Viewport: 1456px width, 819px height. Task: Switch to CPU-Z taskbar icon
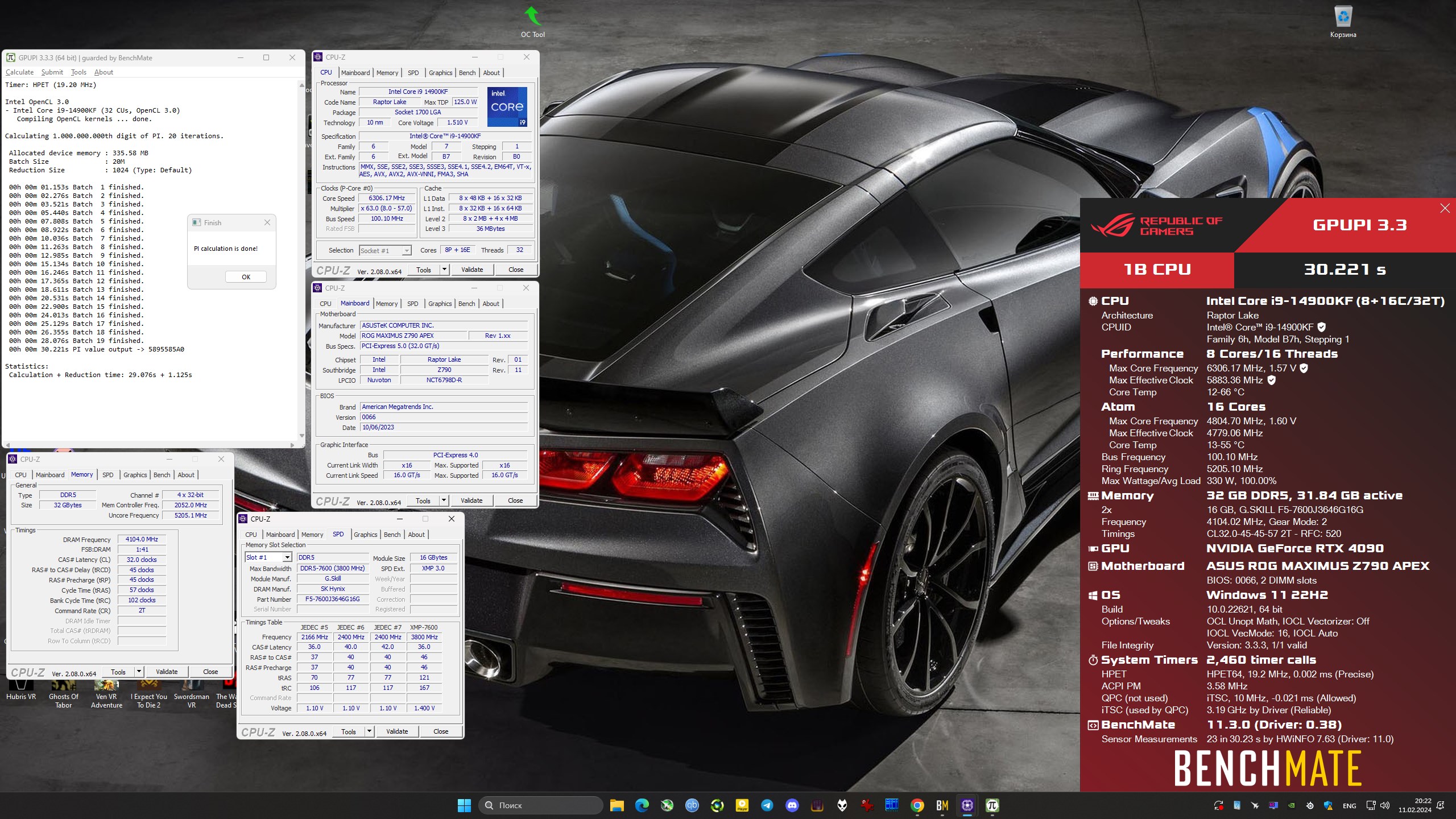click(967, 805)
